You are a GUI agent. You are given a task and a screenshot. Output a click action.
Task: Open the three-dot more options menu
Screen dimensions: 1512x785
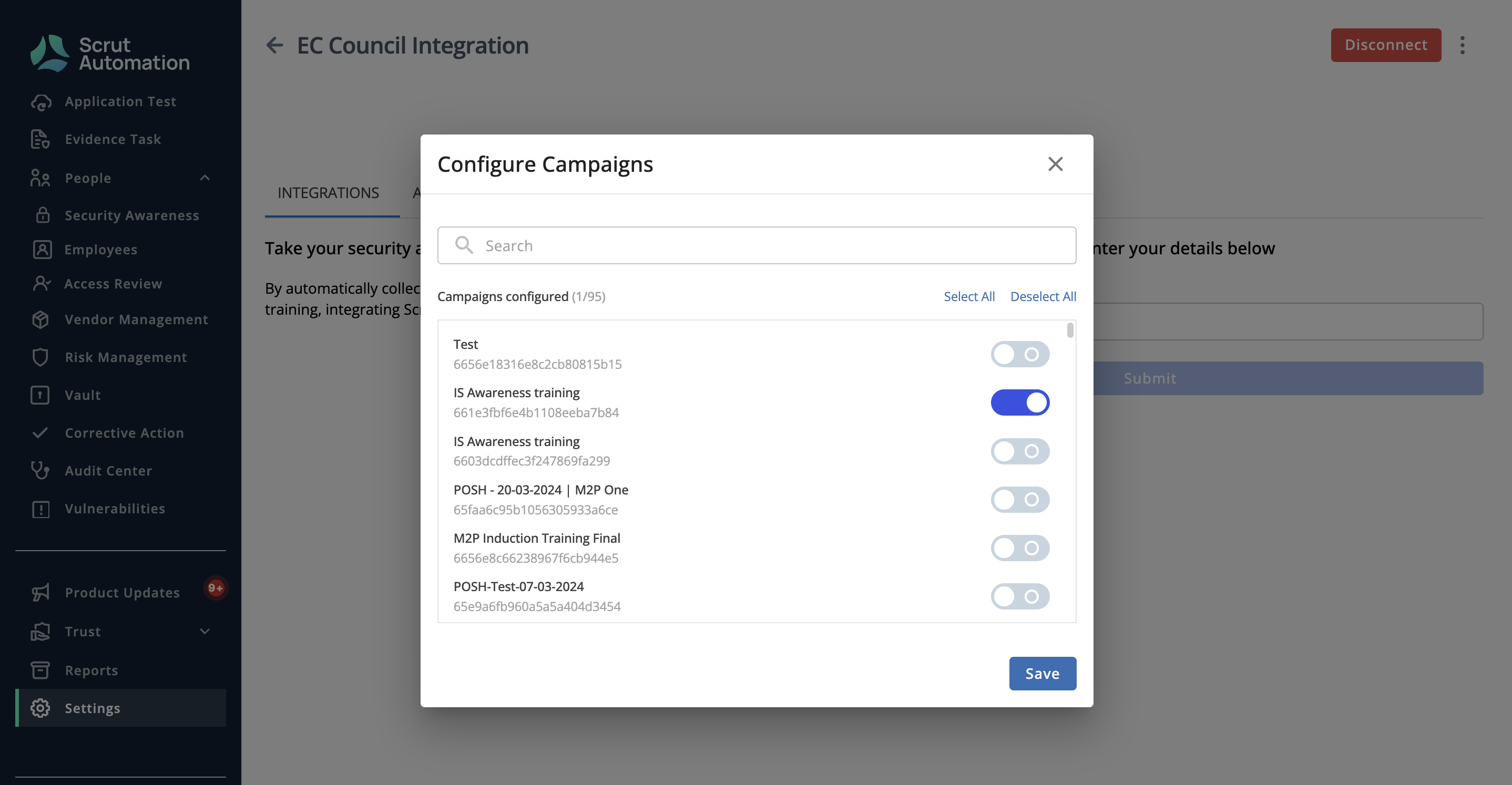coord(1462,45)
